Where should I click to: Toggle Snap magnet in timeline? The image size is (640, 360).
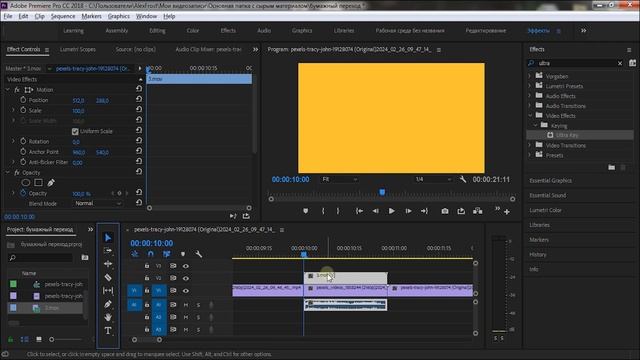click(151, 254)
